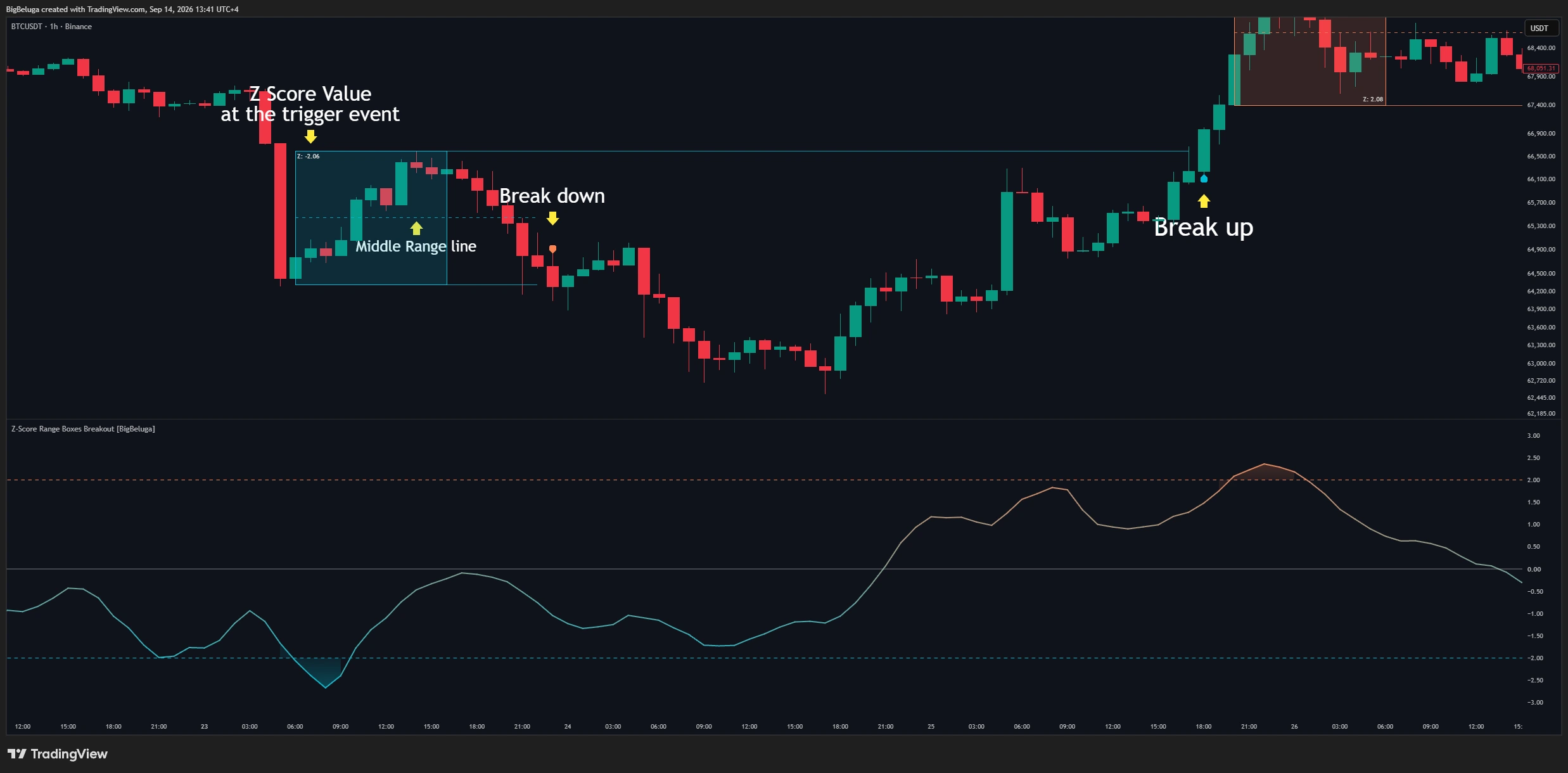
Task: Click the Middle Range line text annotation
Action: (x=416, y=246)
